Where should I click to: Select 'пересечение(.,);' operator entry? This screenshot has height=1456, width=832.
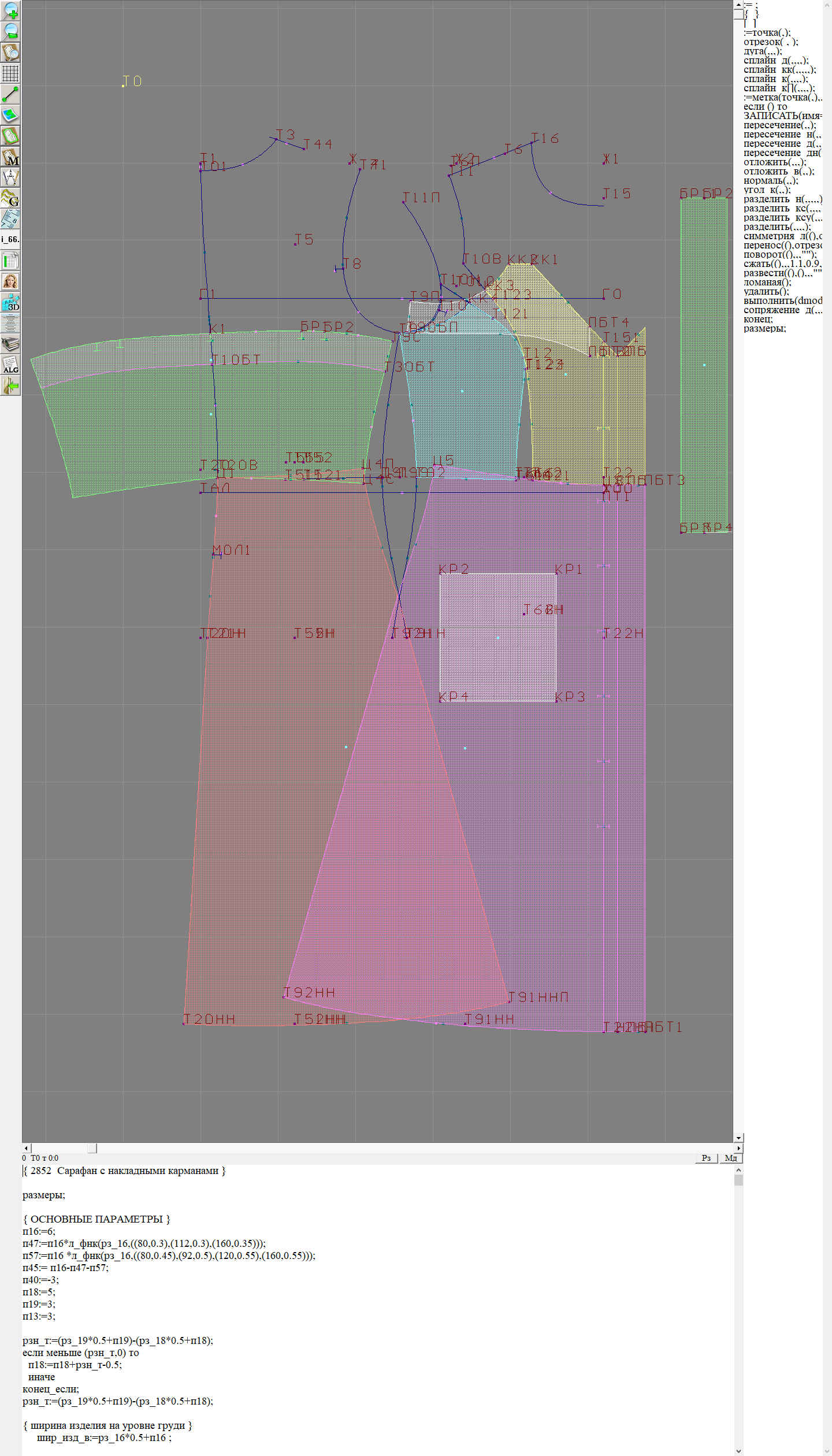[779, 125]
